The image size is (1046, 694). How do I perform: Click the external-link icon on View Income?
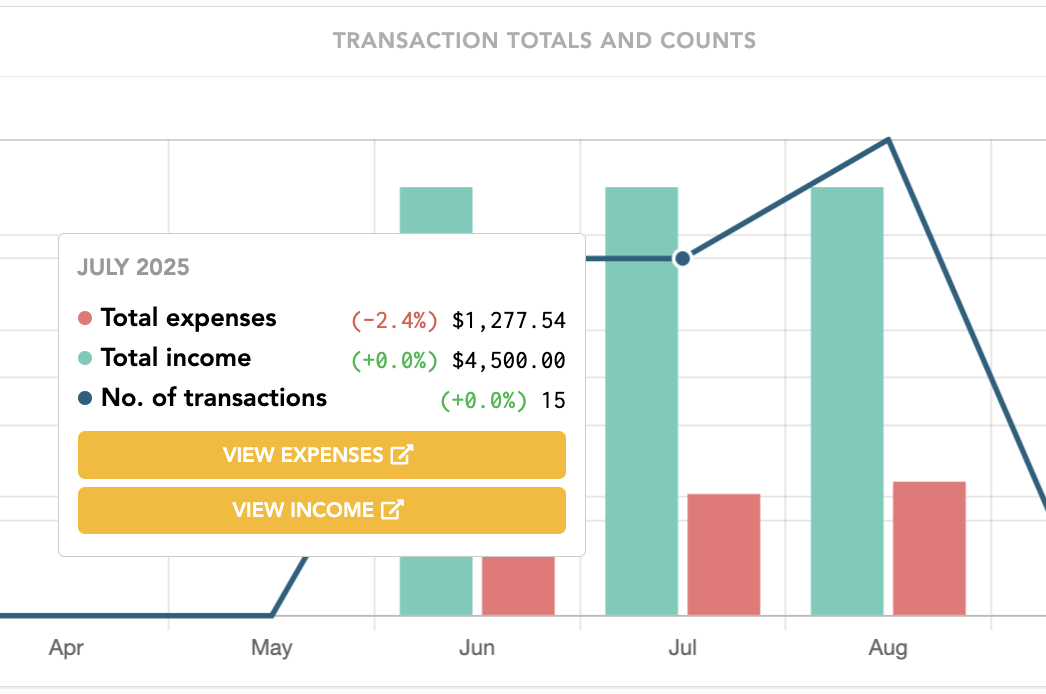point(392,510)
